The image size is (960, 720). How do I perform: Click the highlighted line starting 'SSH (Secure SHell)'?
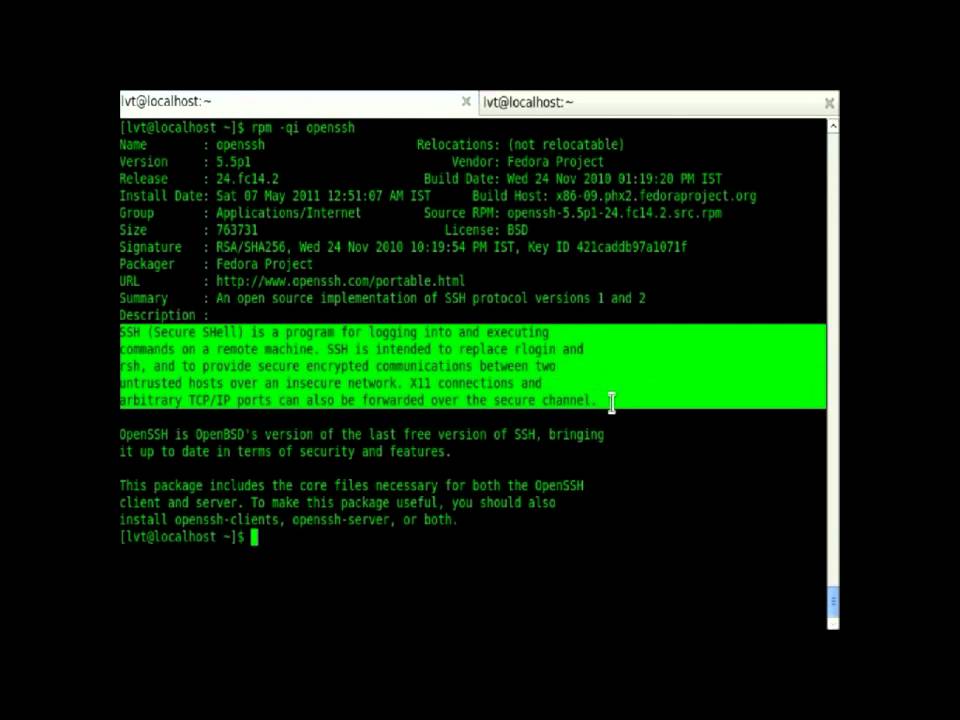point(334,332)
